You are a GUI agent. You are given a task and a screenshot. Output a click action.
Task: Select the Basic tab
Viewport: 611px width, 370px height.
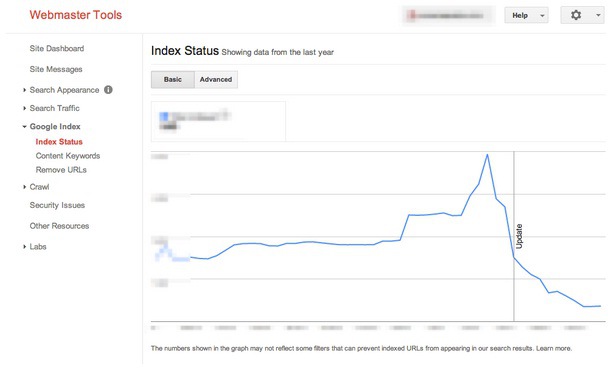tap(173, 79)
